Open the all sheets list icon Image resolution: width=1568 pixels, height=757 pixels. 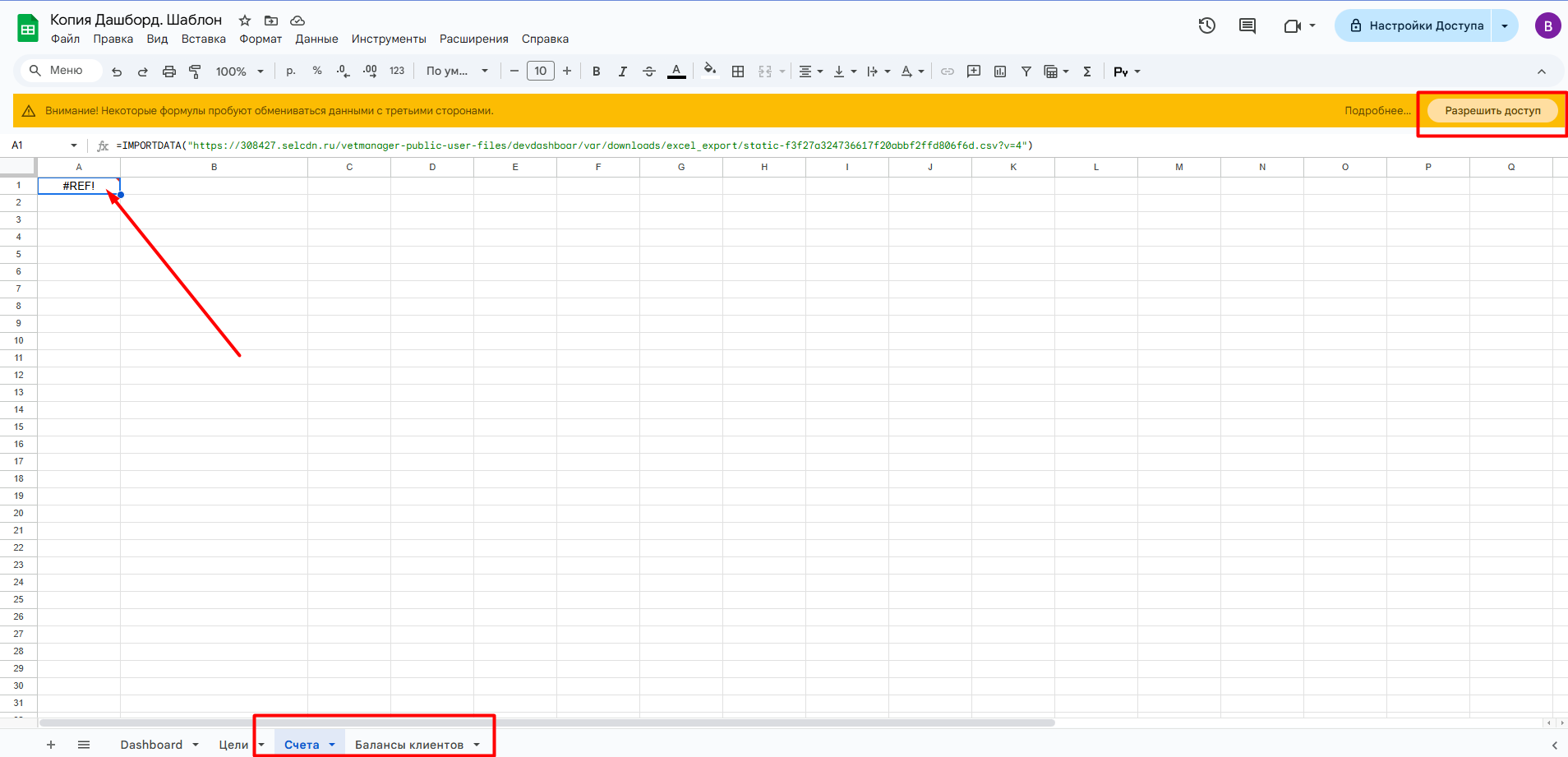[84, 745]
